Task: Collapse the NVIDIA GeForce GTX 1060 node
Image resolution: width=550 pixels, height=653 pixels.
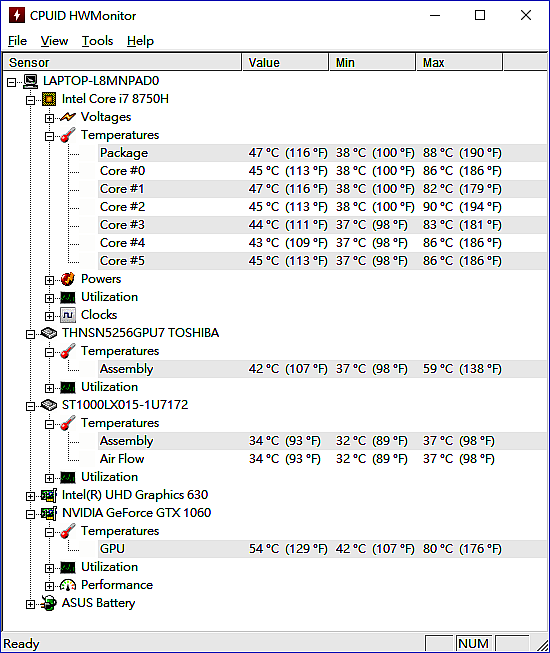Action: (30, 514)
